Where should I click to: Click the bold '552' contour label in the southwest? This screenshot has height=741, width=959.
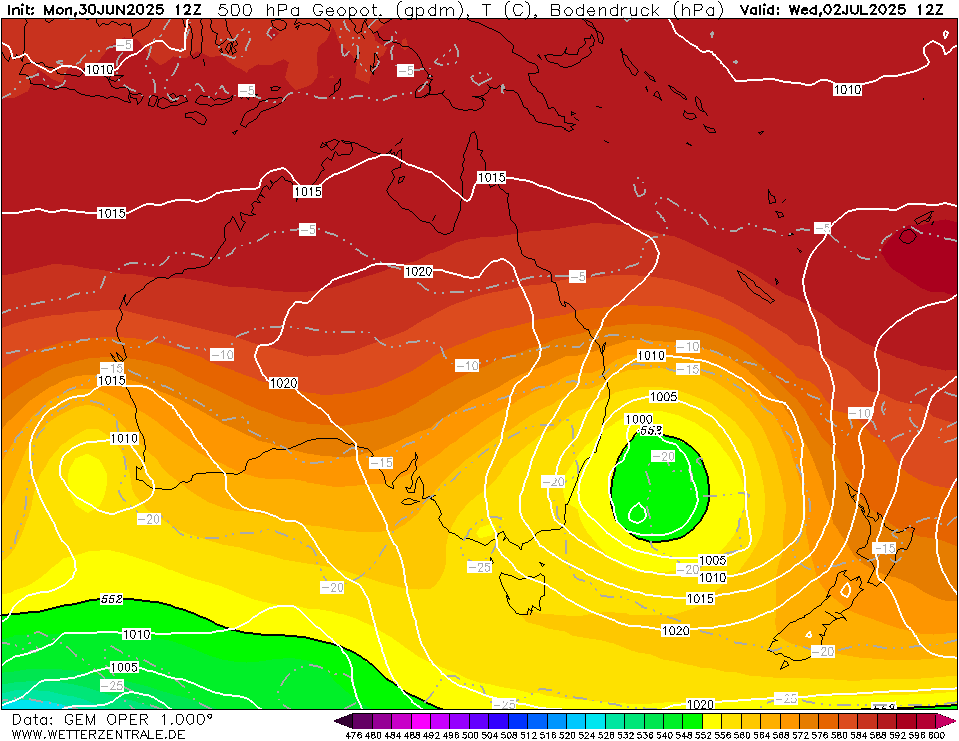[111, 599]
